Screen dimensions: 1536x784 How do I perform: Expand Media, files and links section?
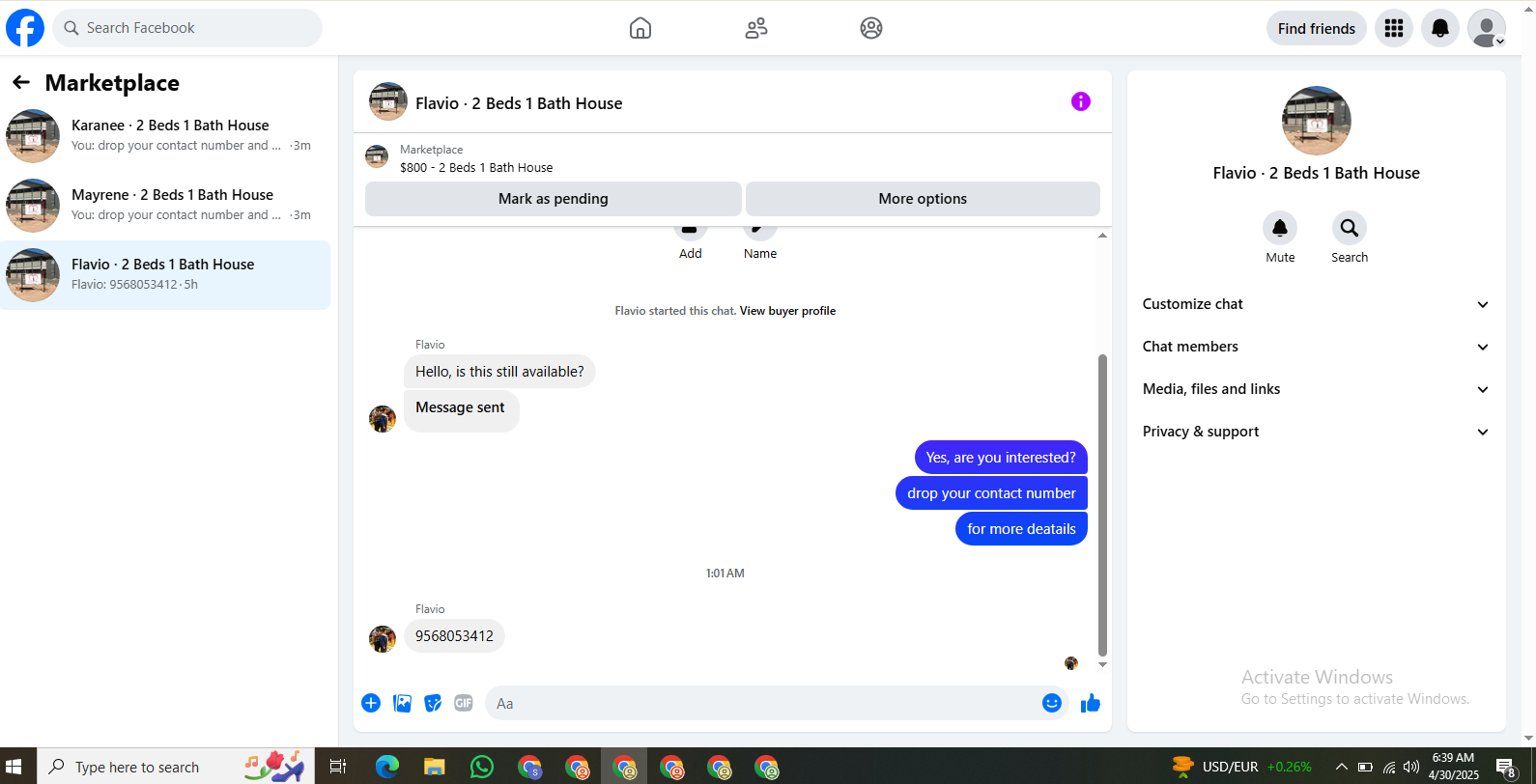point(1316,389)
